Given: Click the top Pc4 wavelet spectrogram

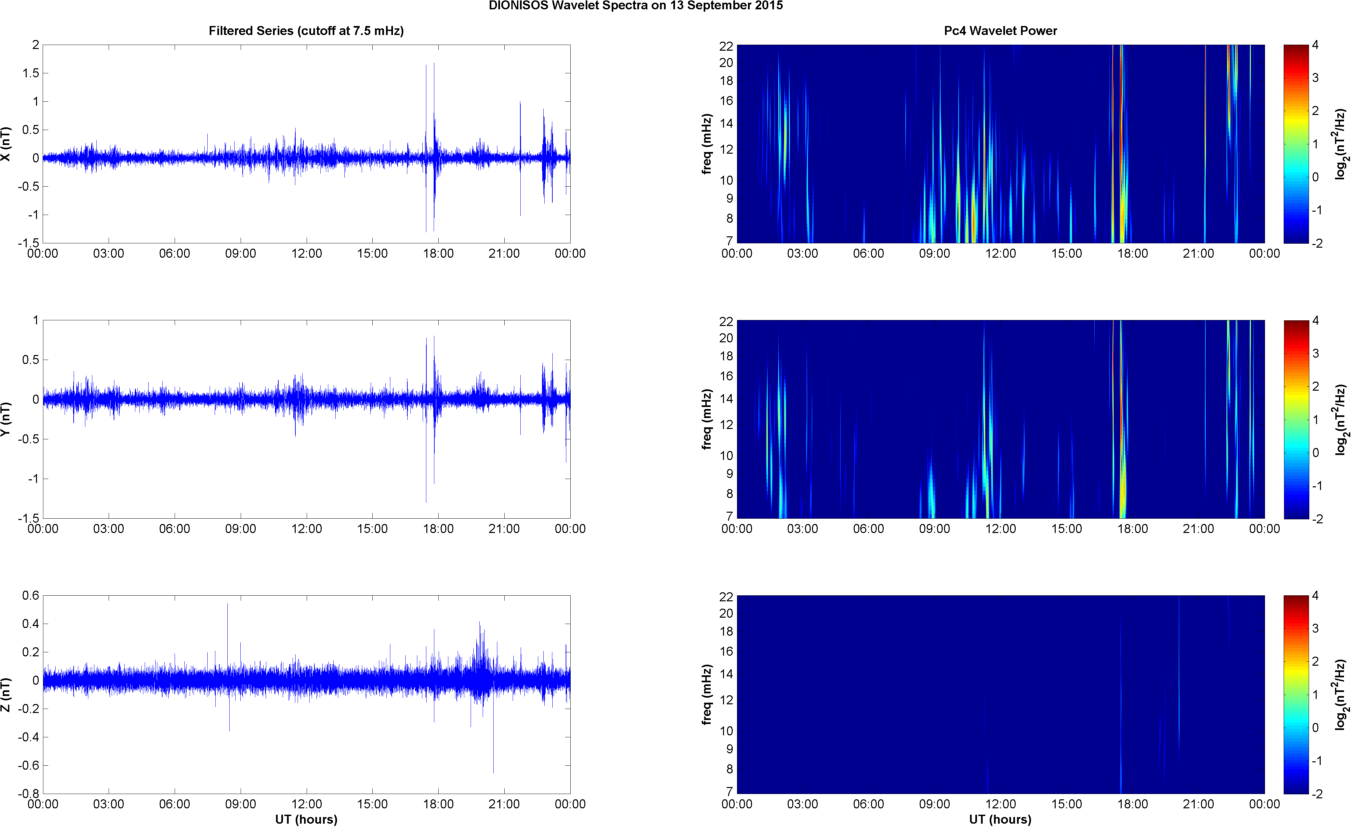Looking at the screenshot, I should point(1000,143).
